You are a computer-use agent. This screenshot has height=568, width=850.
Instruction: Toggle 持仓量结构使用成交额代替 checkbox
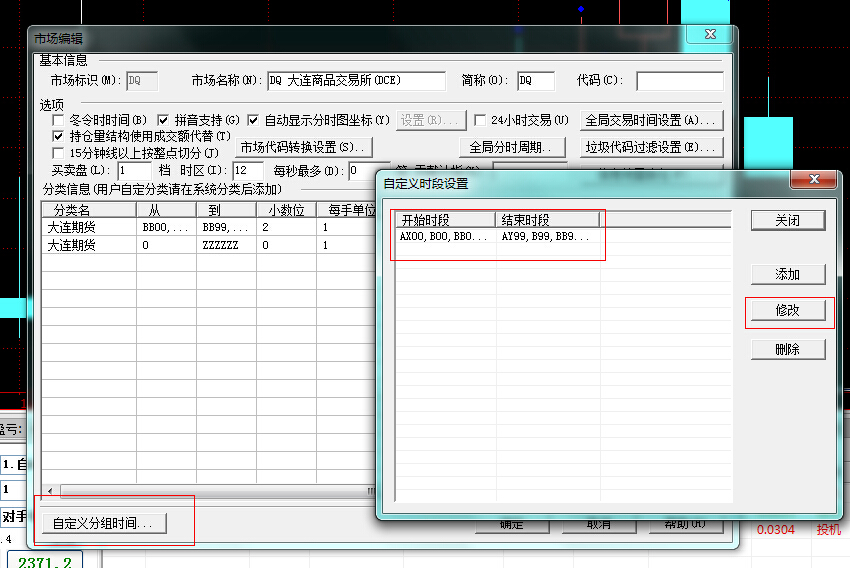(x=58, y=136)
